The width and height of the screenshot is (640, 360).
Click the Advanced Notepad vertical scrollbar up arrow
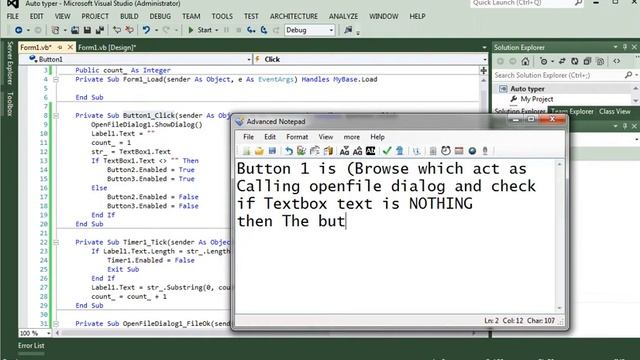click(560, 164)
